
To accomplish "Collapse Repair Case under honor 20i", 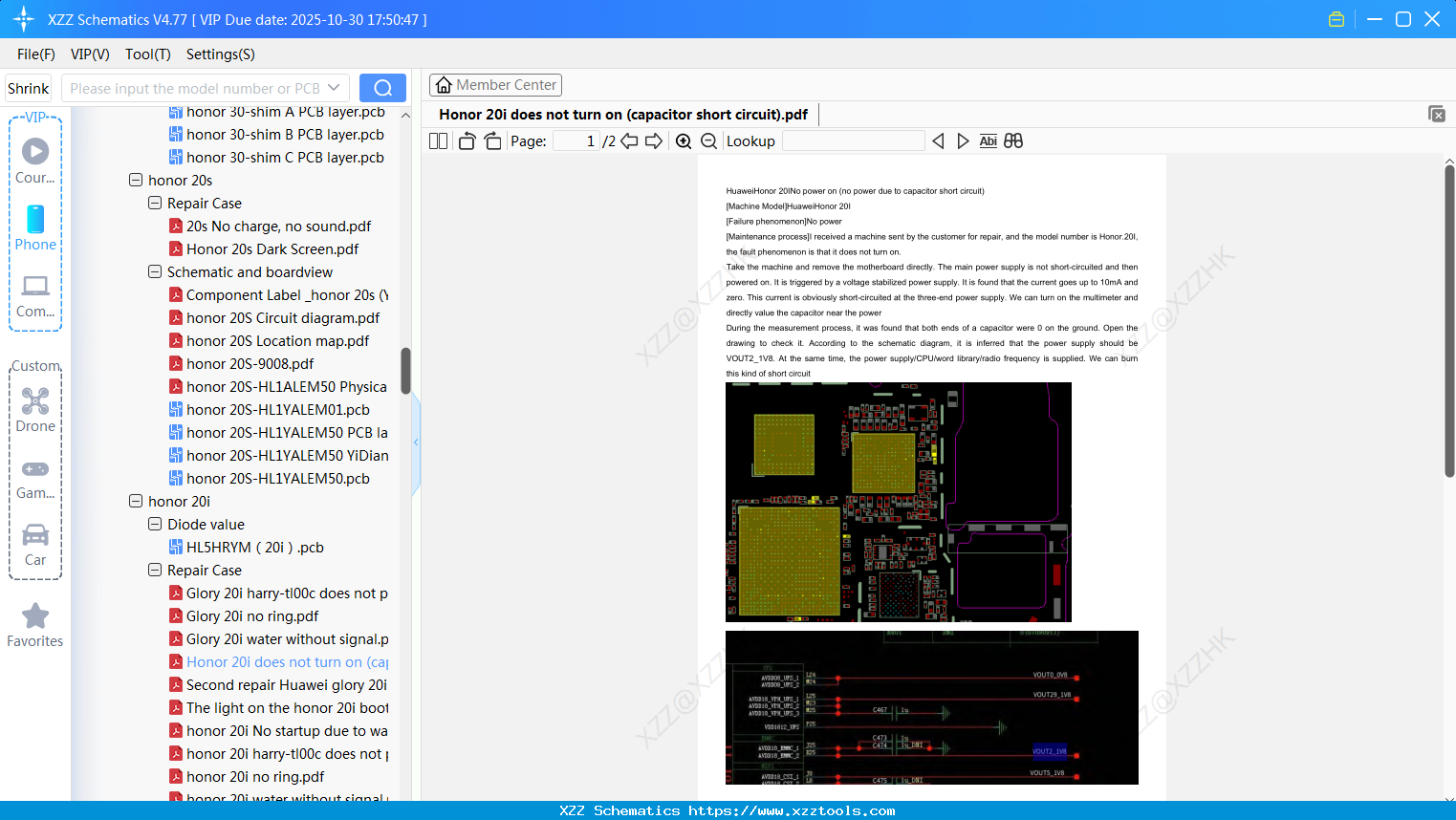I will [155, 570].
